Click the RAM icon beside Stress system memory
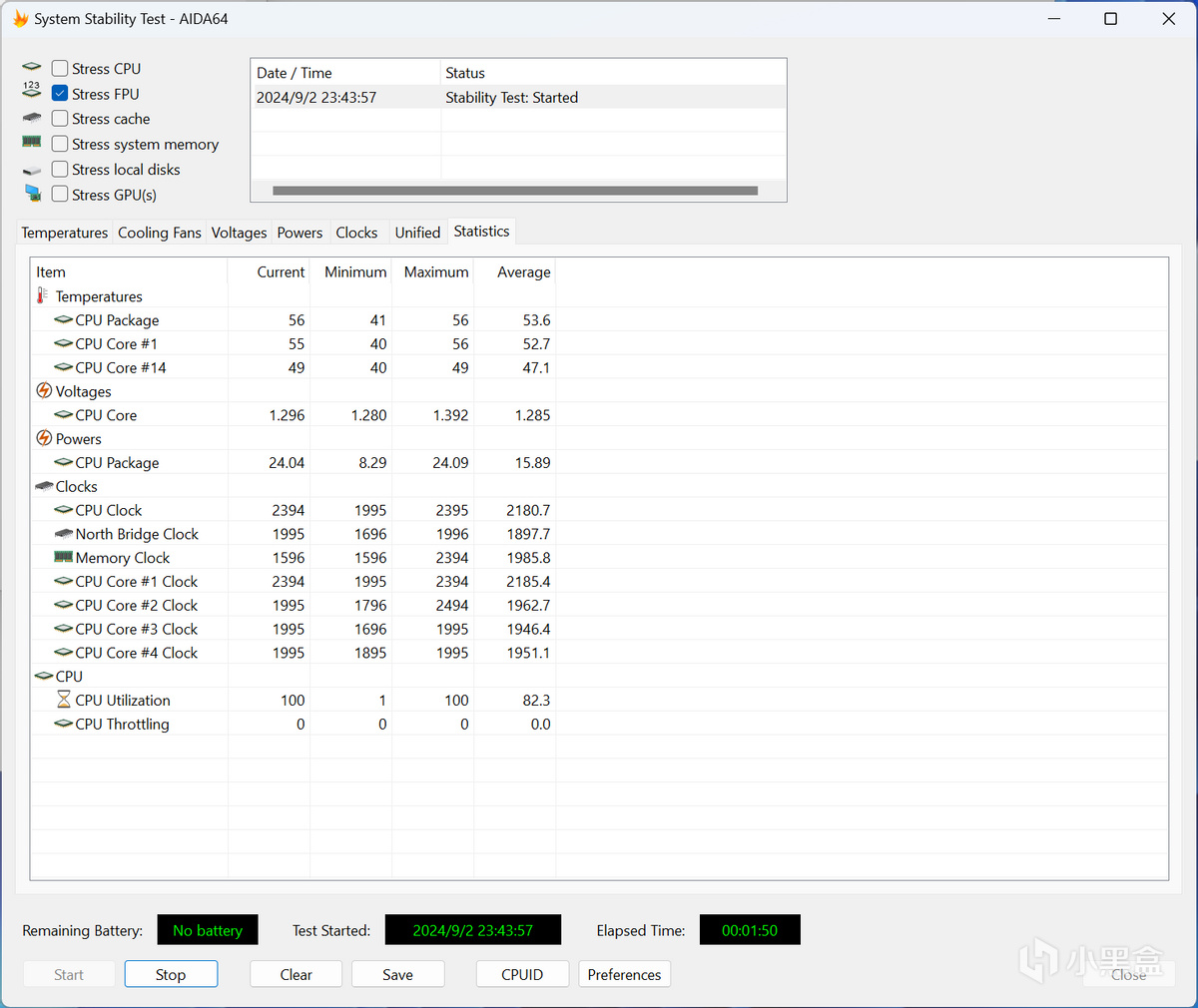The height and width of the screenshot is (1008, 1198). [32, 143]
